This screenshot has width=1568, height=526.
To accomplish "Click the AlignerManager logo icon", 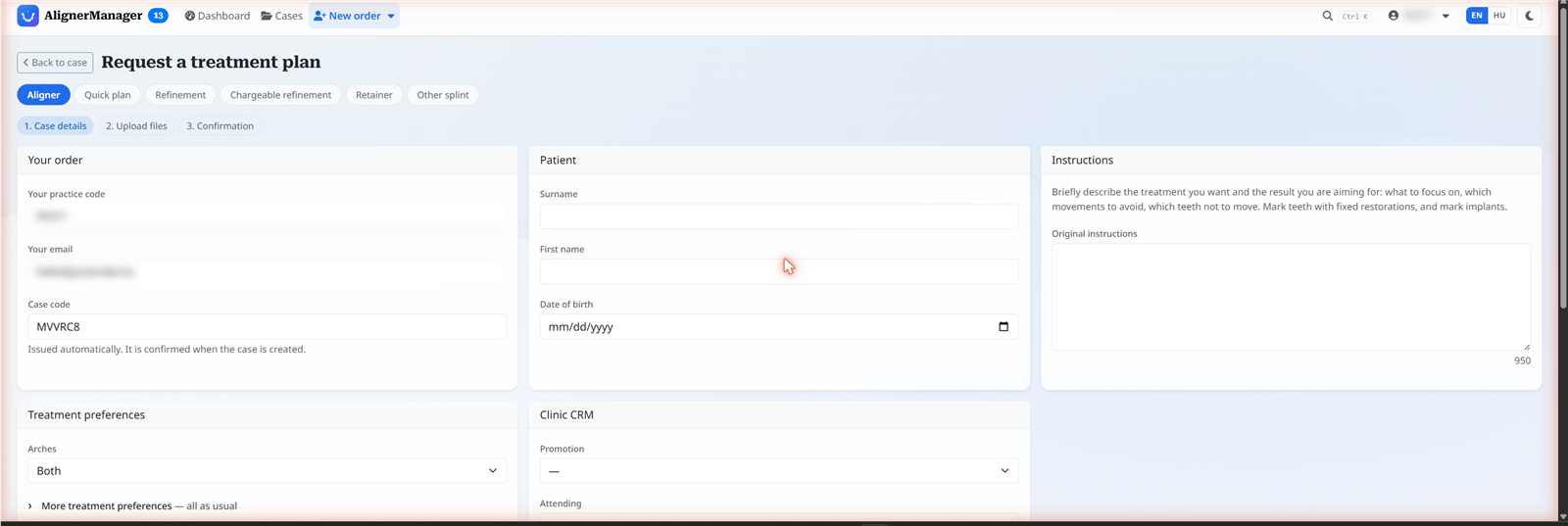I will point(27,16).
